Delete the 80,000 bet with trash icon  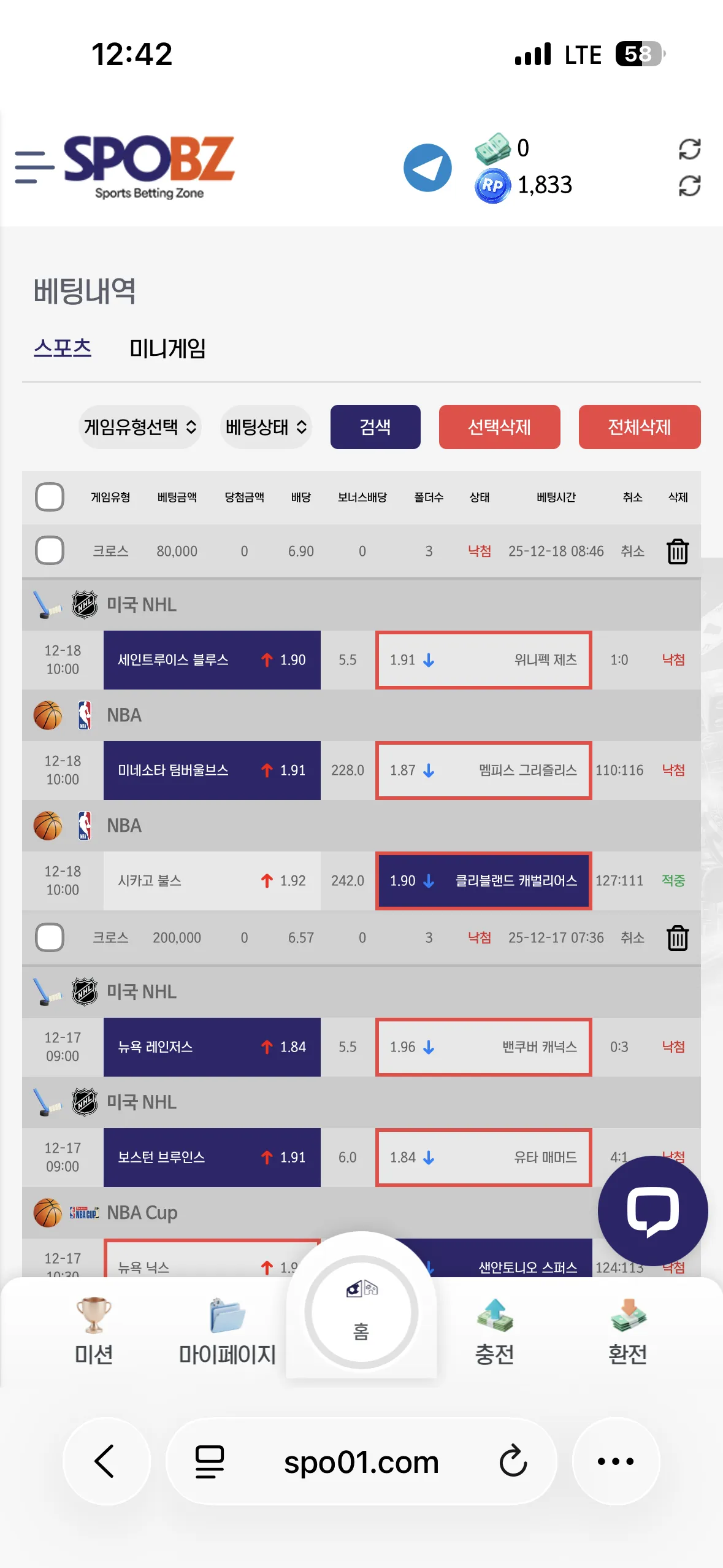click(677, 551)
